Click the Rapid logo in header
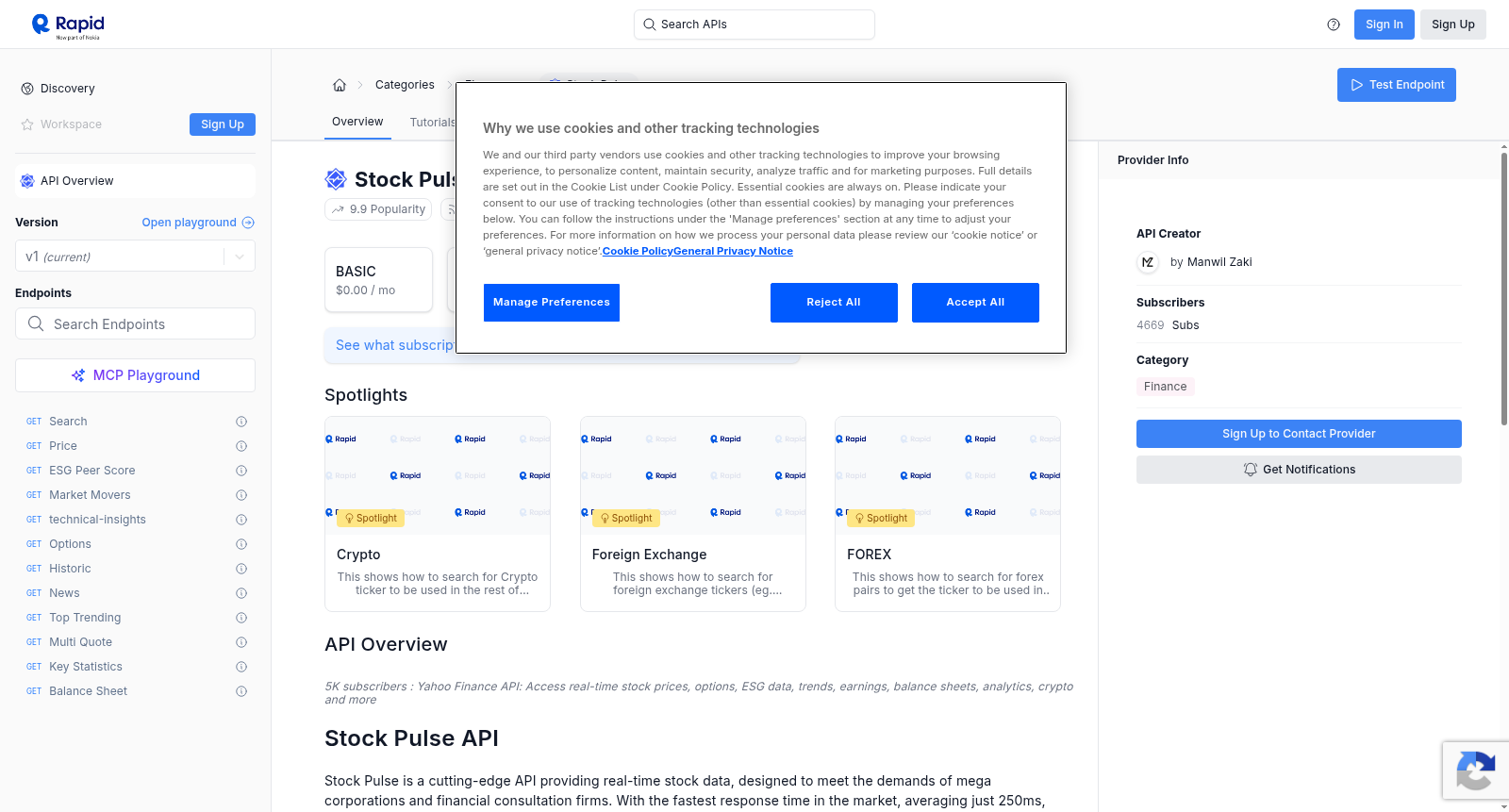Screen dimensions: 1509x812 (68, 25)
